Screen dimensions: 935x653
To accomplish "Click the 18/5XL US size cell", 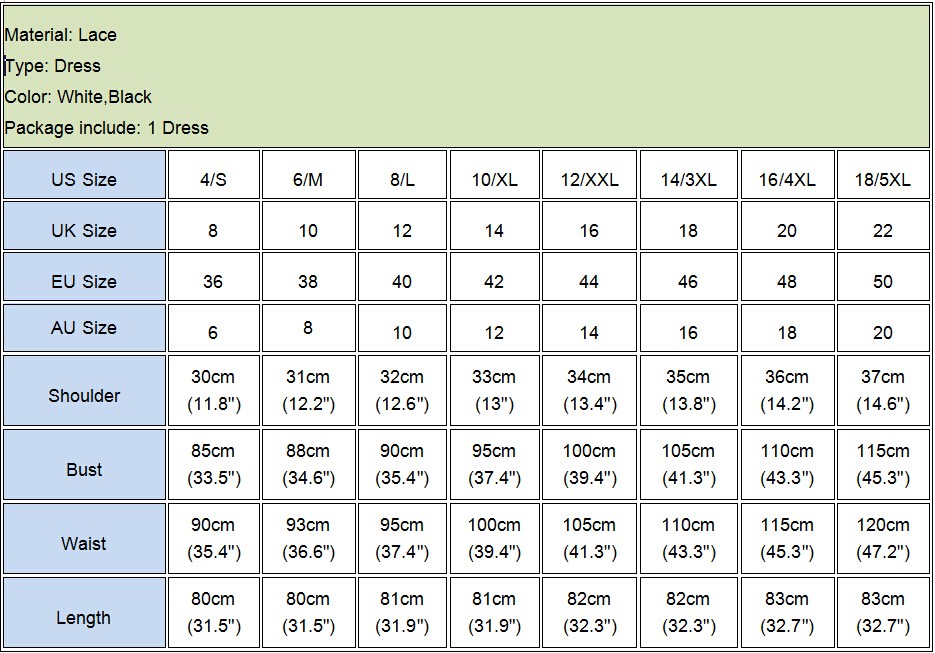I will [882, 180].
